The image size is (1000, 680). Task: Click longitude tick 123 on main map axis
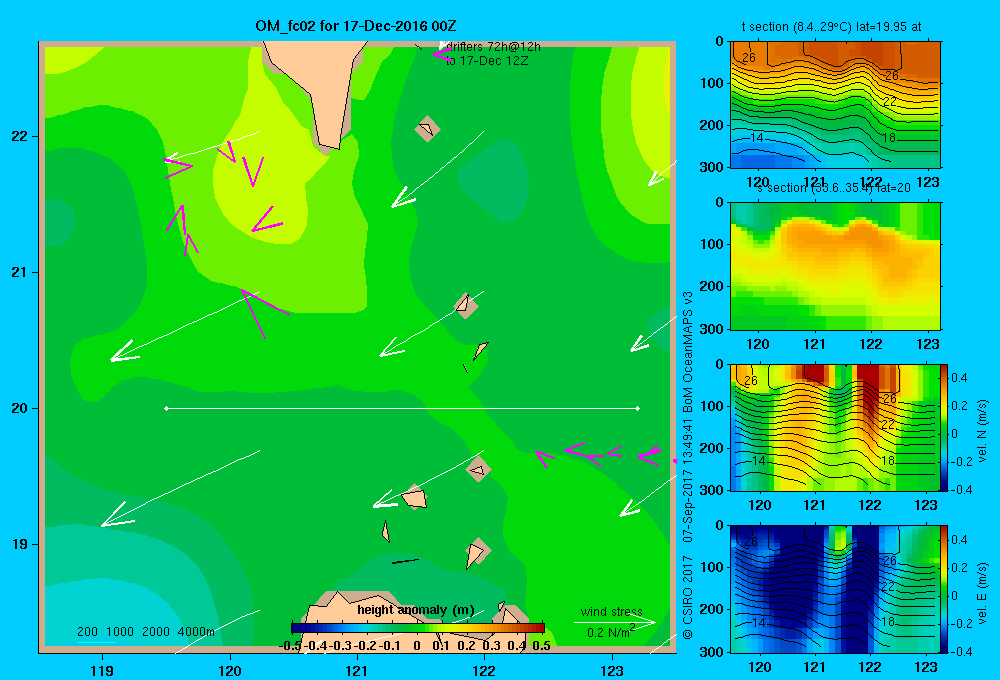click(x=612, y=670)
